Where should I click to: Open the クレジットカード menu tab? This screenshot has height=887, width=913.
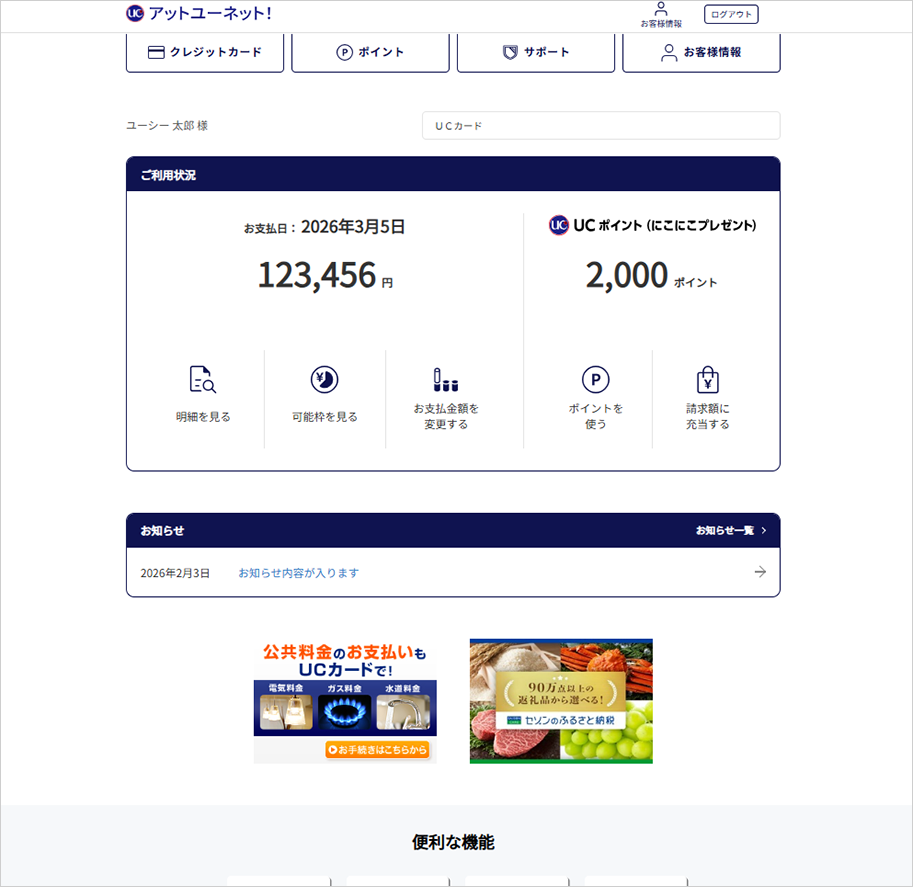(x=205, y=52)
